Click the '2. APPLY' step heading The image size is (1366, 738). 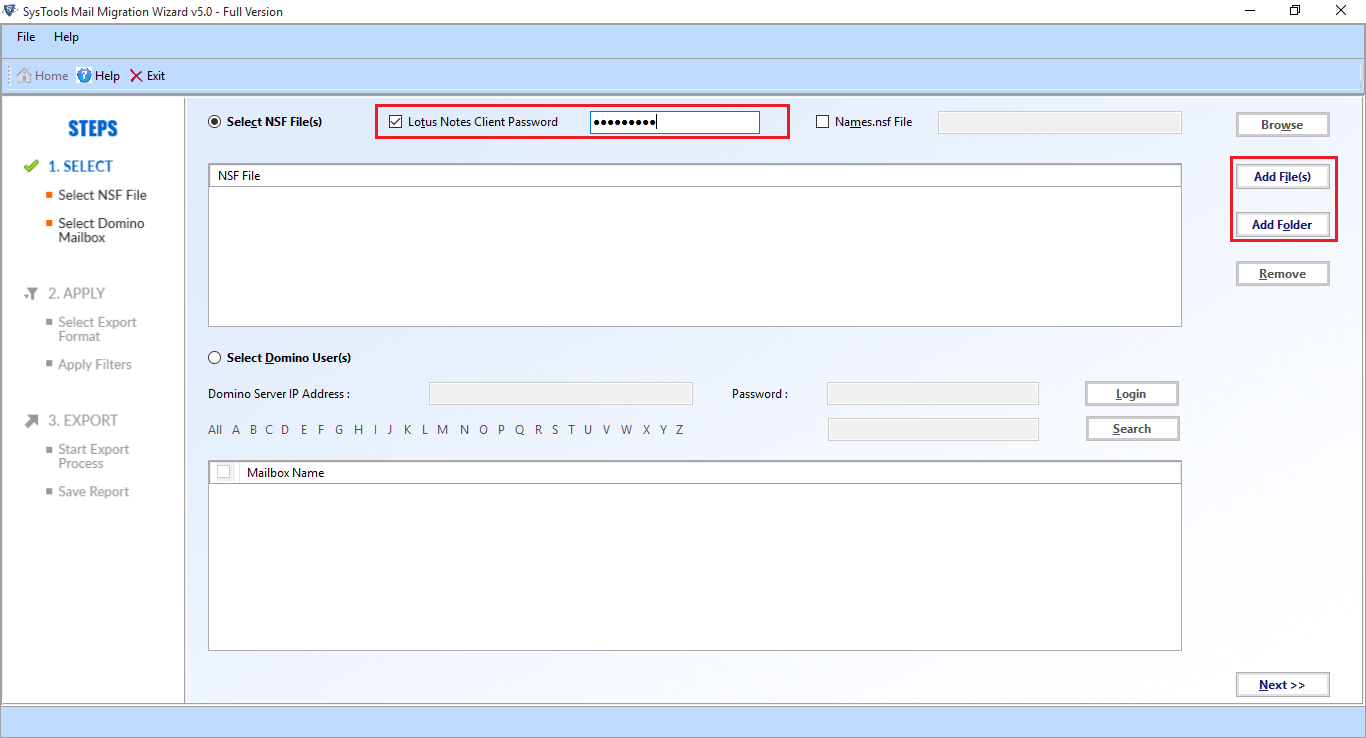click(76, 293)
